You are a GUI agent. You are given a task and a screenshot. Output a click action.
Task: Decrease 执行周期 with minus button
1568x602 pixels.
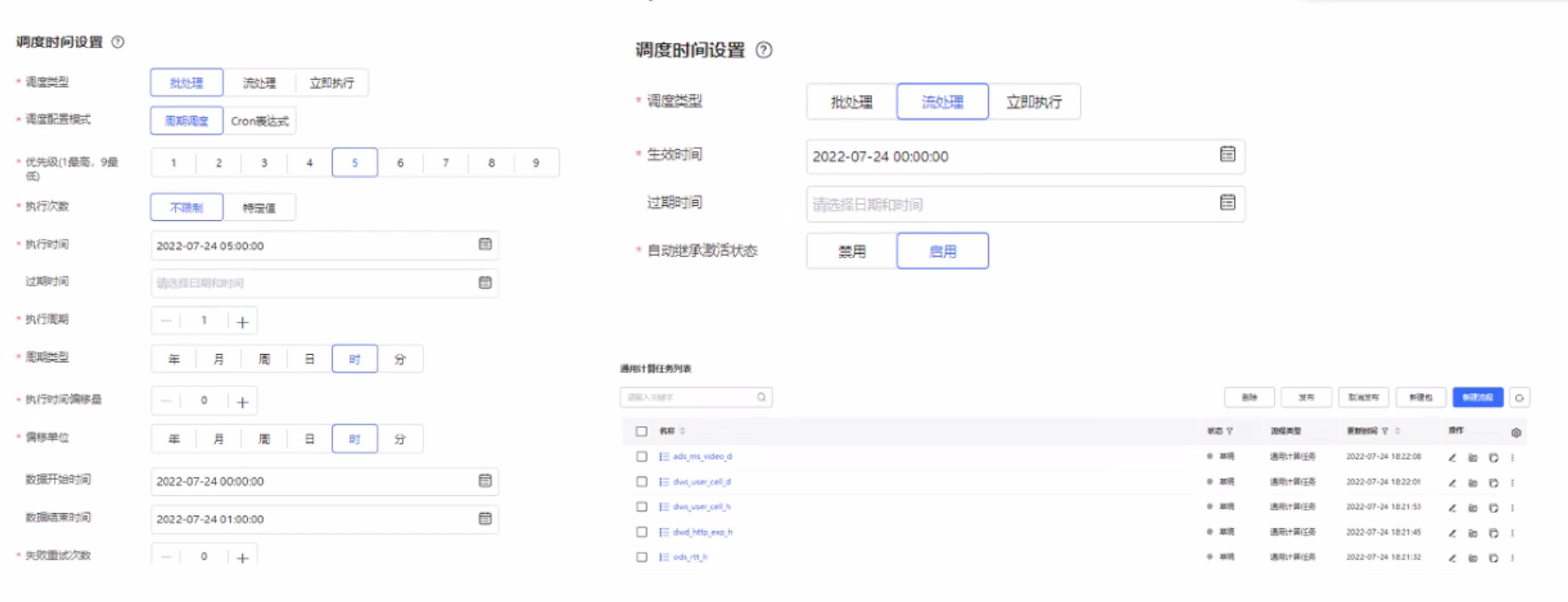pos(166,321)
